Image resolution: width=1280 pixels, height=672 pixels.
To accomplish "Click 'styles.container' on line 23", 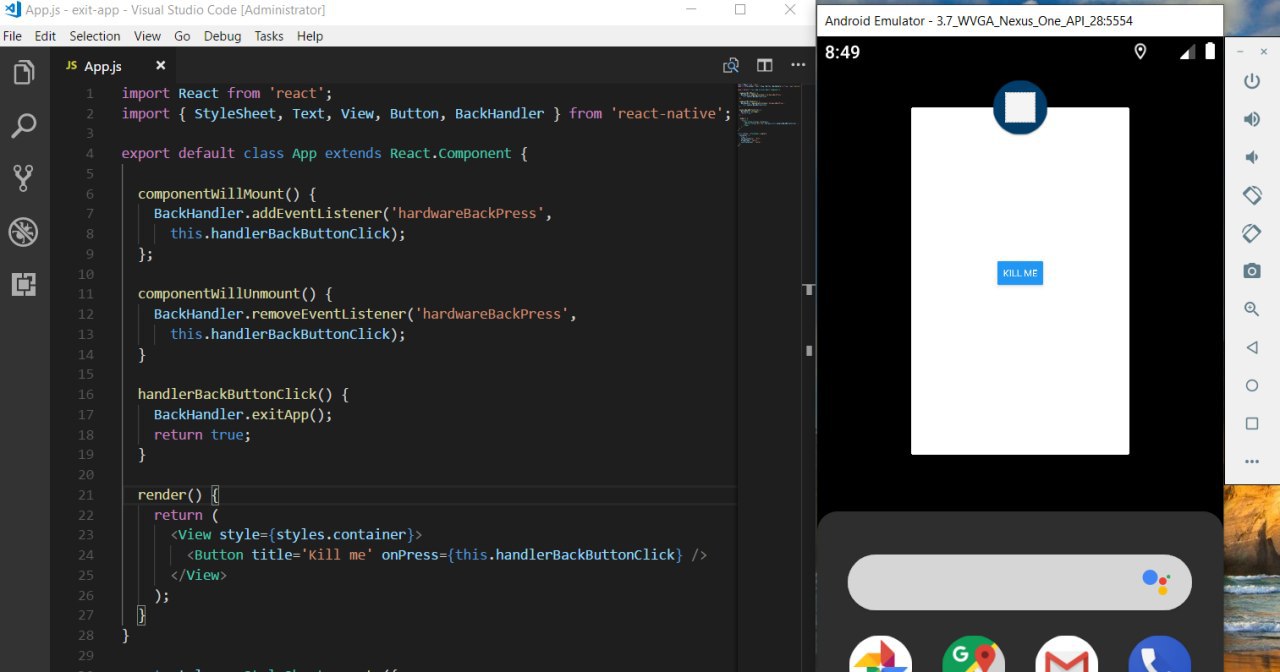I will (341, 535).
